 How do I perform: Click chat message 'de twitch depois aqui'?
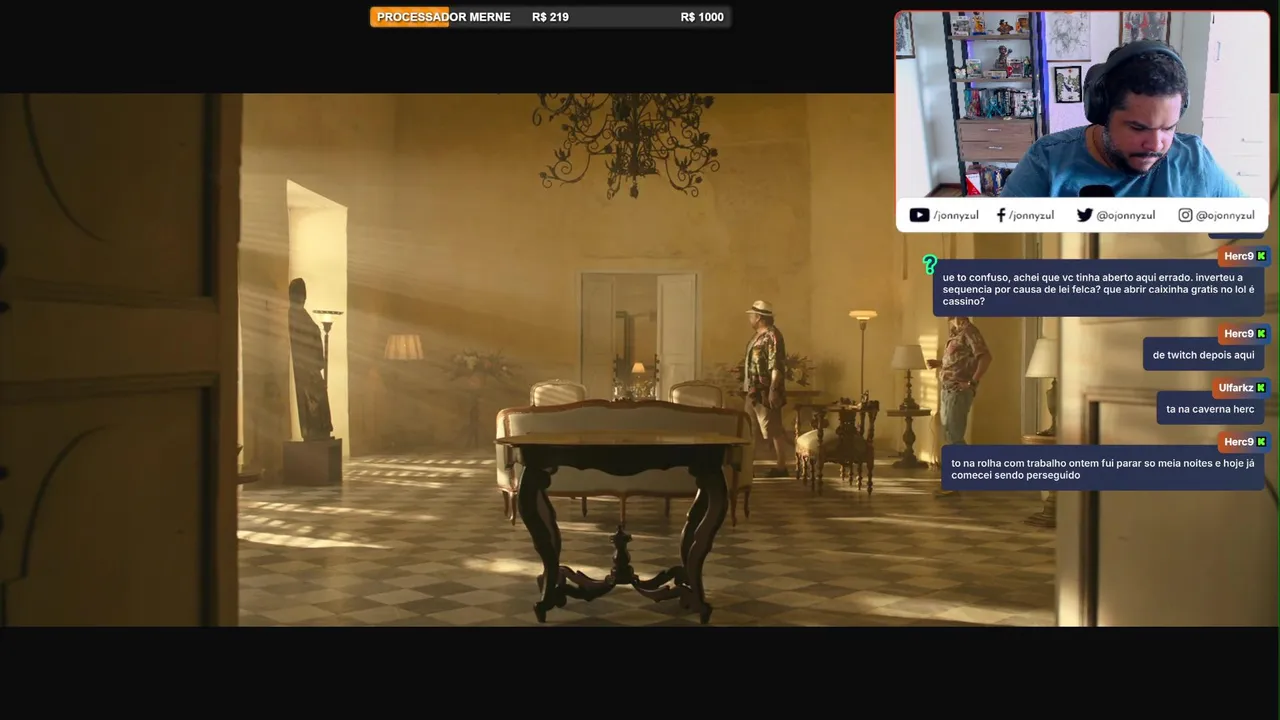click(x=1203, y=355)
